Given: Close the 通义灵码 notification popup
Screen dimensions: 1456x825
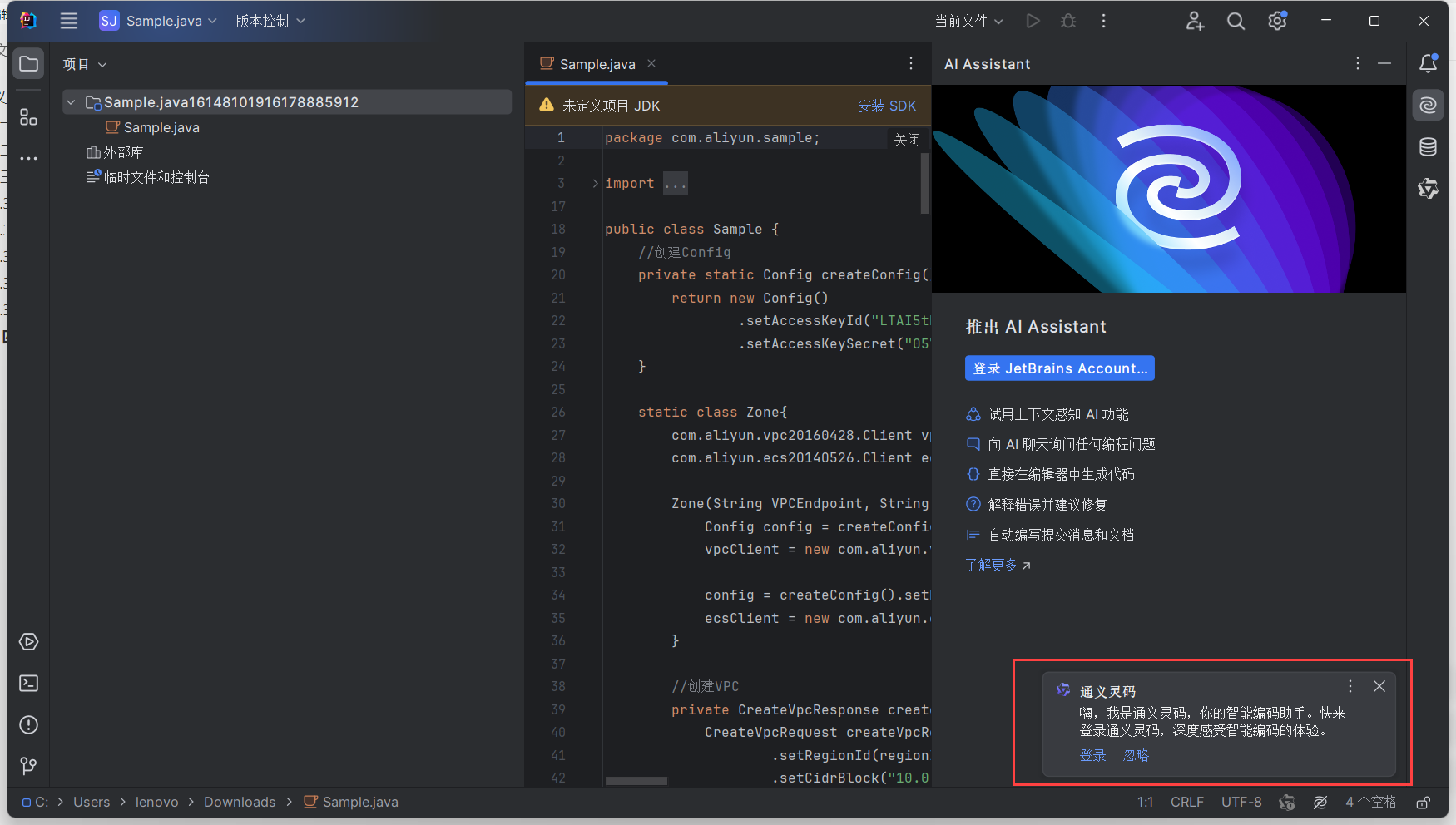Looking at the screenshot, I should coord(1379,686).
